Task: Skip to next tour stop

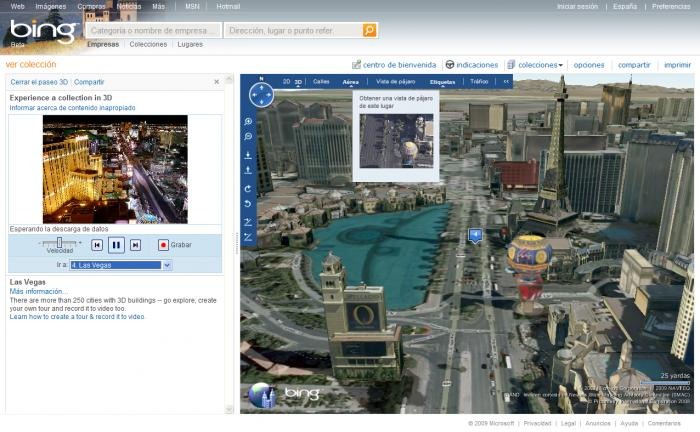Action: tap(135, 245)
